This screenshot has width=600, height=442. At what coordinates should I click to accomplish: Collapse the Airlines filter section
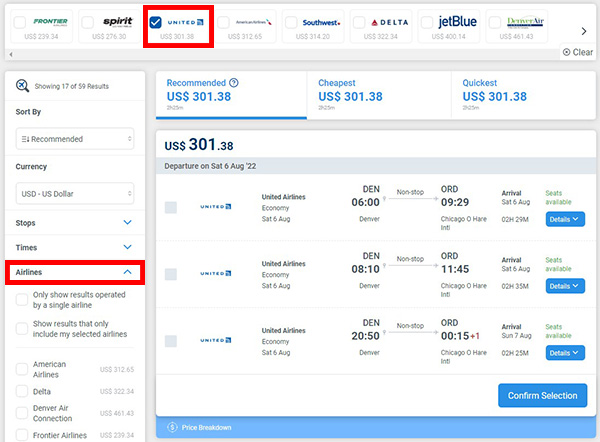pos(75,272)
